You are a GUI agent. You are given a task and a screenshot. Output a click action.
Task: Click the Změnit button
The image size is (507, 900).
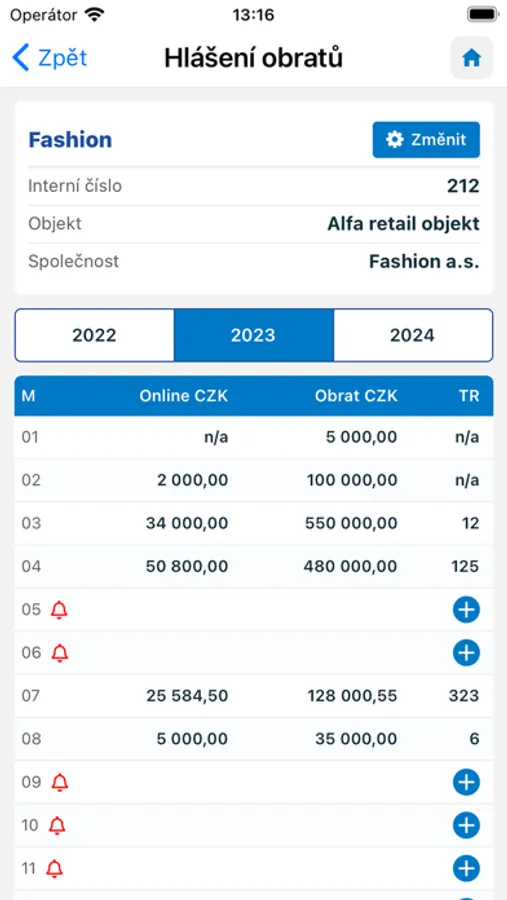[x=426, y=139]
